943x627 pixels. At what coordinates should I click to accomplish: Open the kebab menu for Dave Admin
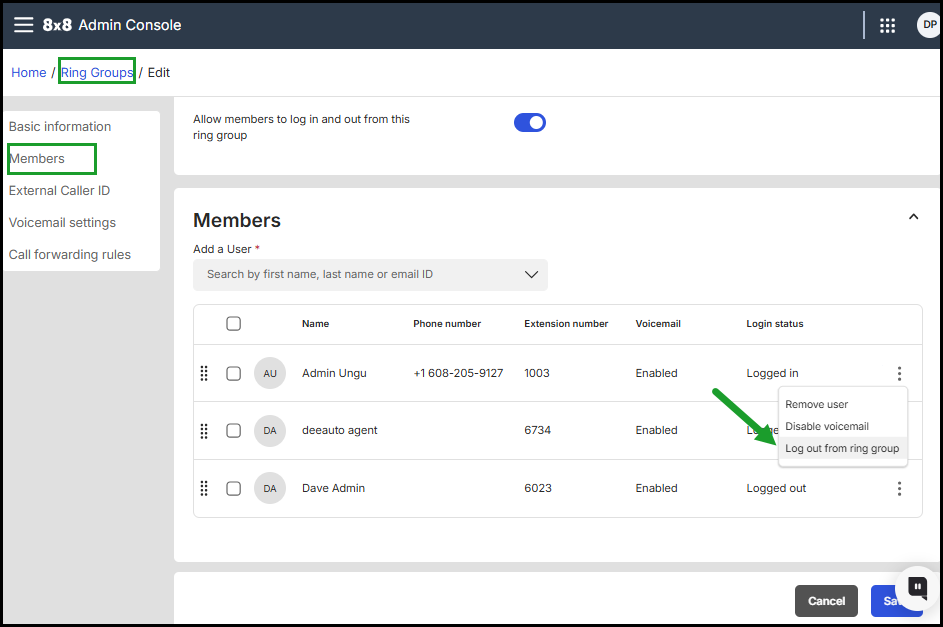pyautogui.click(x=899, y=488)
